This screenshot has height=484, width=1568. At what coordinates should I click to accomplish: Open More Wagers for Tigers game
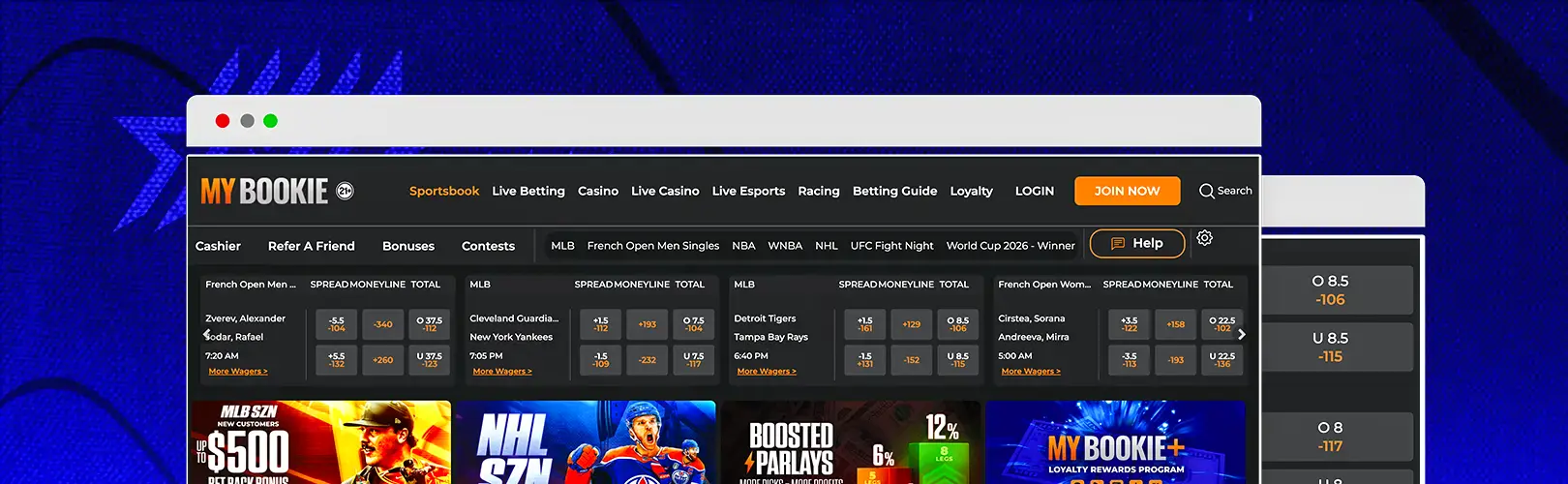tap(767, 372)
